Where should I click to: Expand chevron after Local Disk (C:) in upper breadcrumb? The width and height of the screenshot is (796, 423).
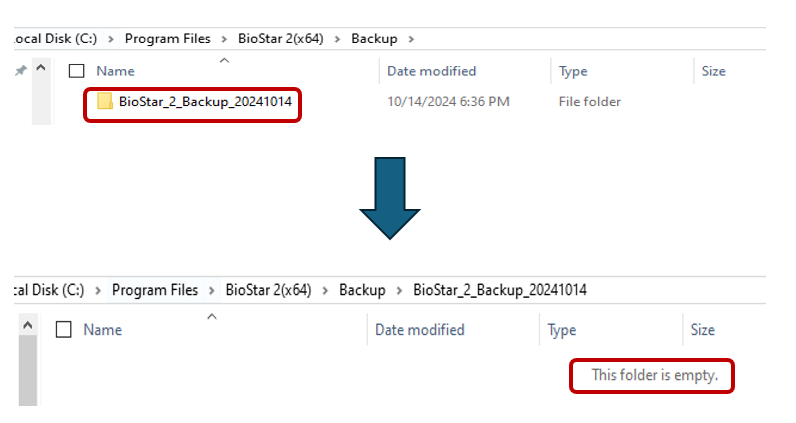pos(111,39)
